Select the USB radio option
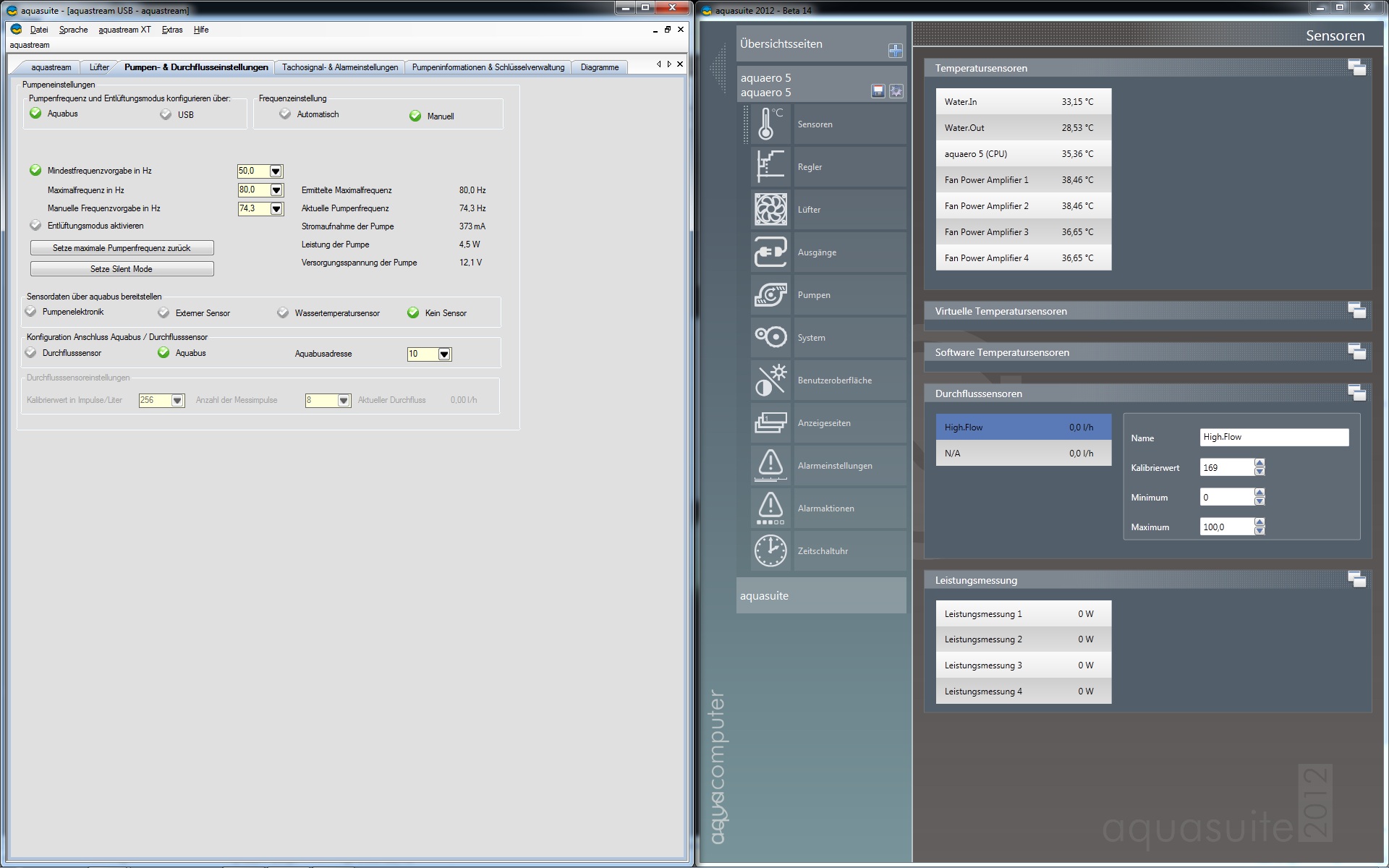This screenshot has width=1389, height=868. click(x=166, y=115)
